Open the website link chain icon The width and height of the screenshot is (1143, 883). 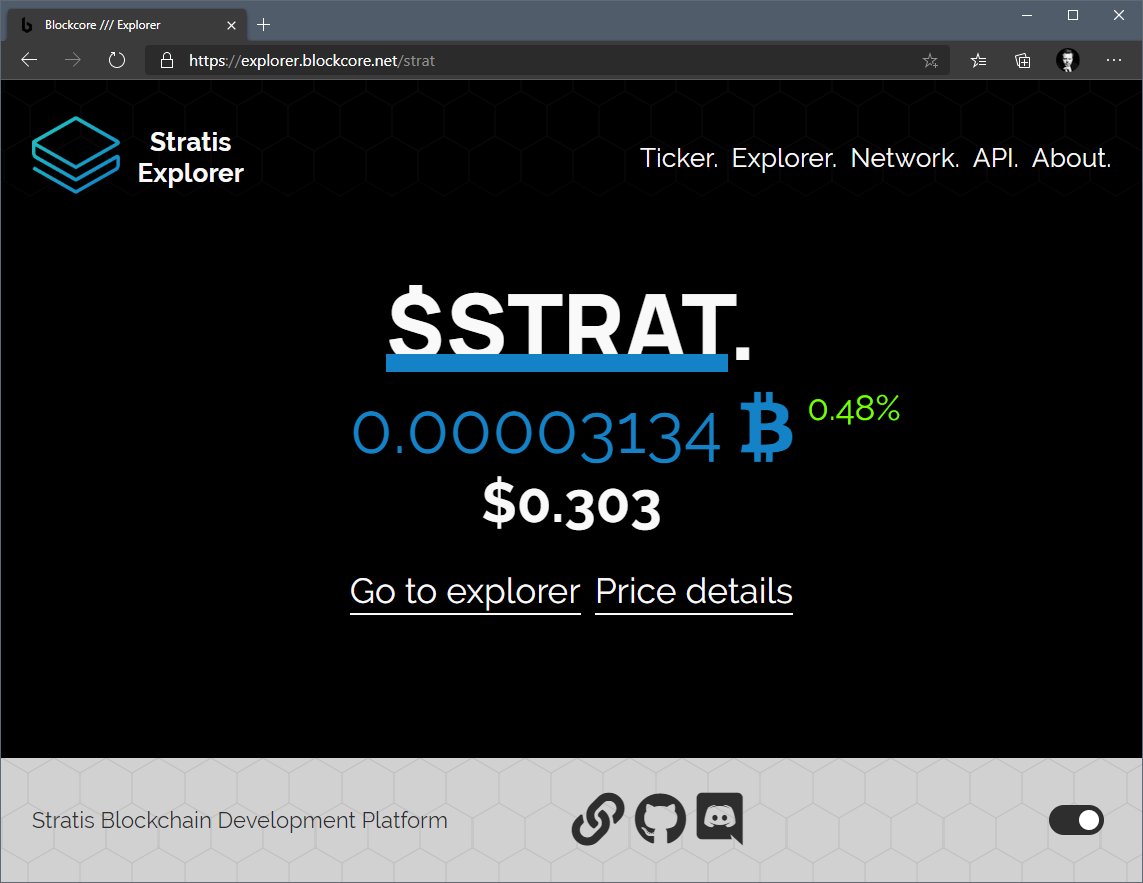point(598,819)
